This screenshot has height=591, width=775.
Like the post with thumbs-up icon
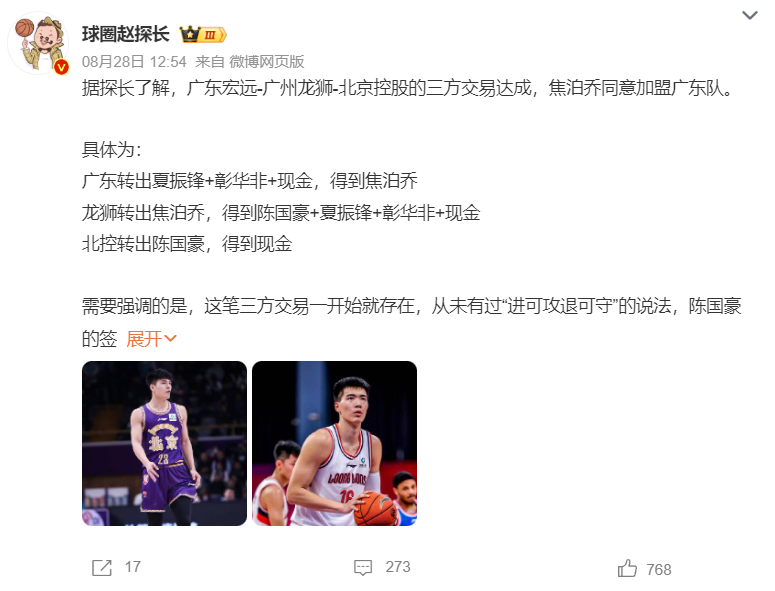pyautogui.click(x=627, y=568)
